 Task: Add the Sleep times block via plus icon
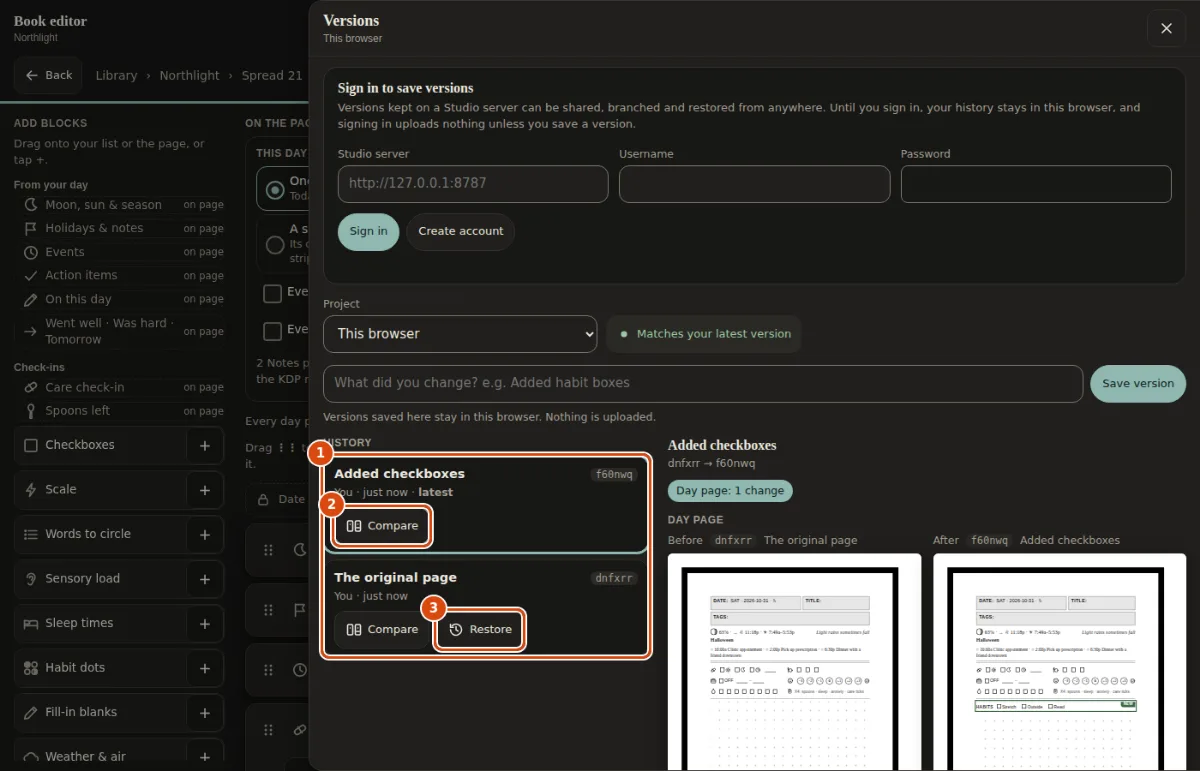[205, 623]
